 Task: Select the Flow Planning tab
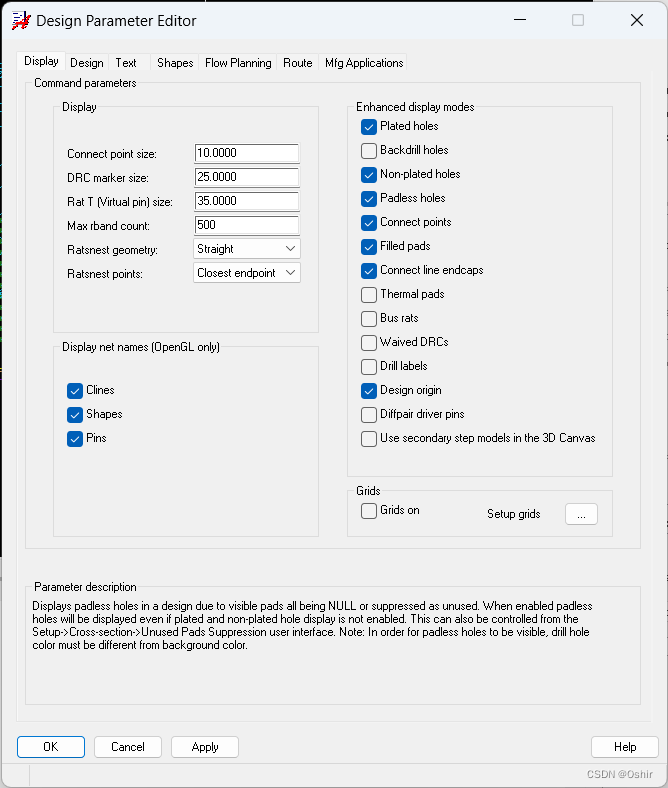pyautogui.click(x=238, y=63)
